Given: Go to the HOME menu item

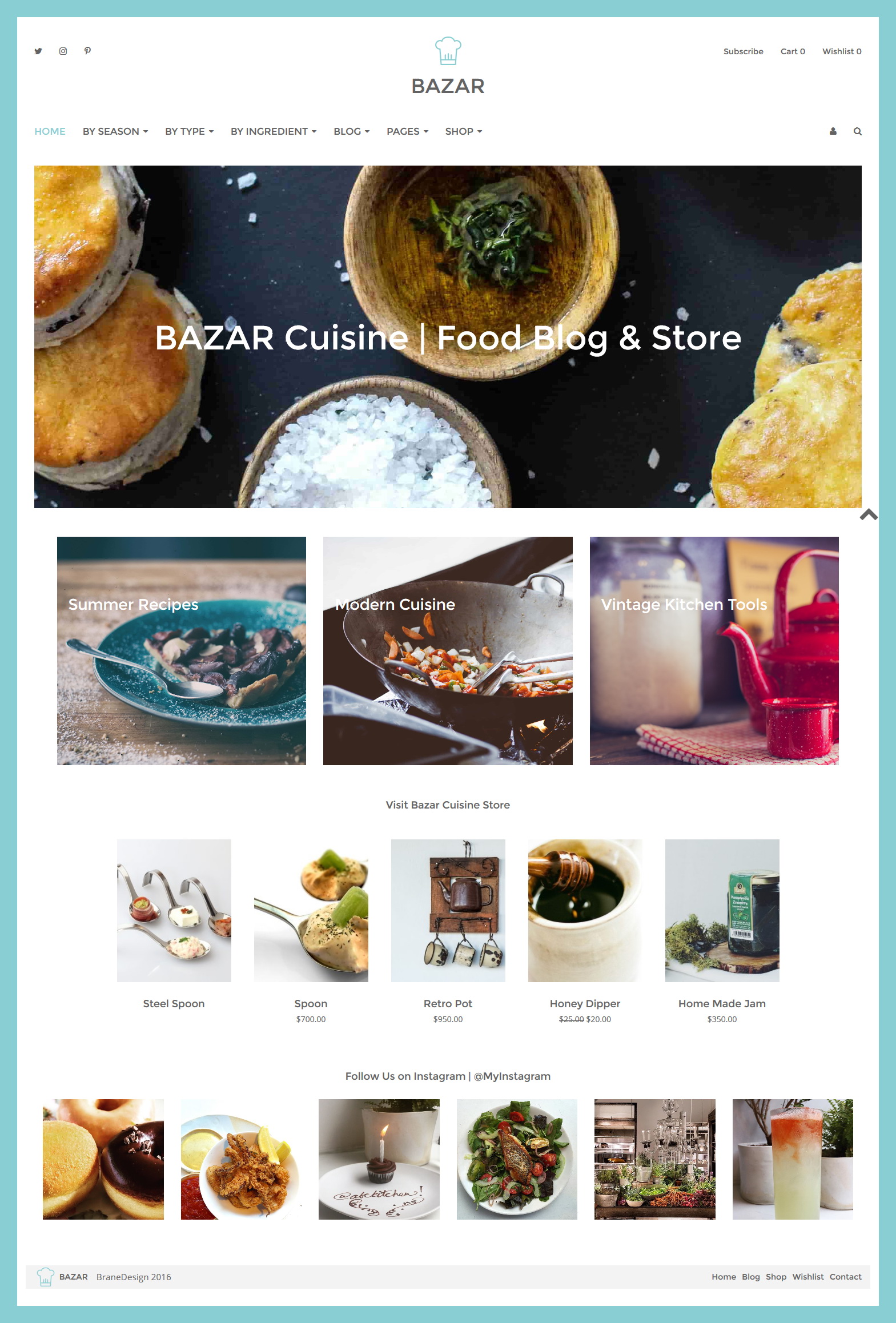Looking at the screenshot, I should pos(50,131).
